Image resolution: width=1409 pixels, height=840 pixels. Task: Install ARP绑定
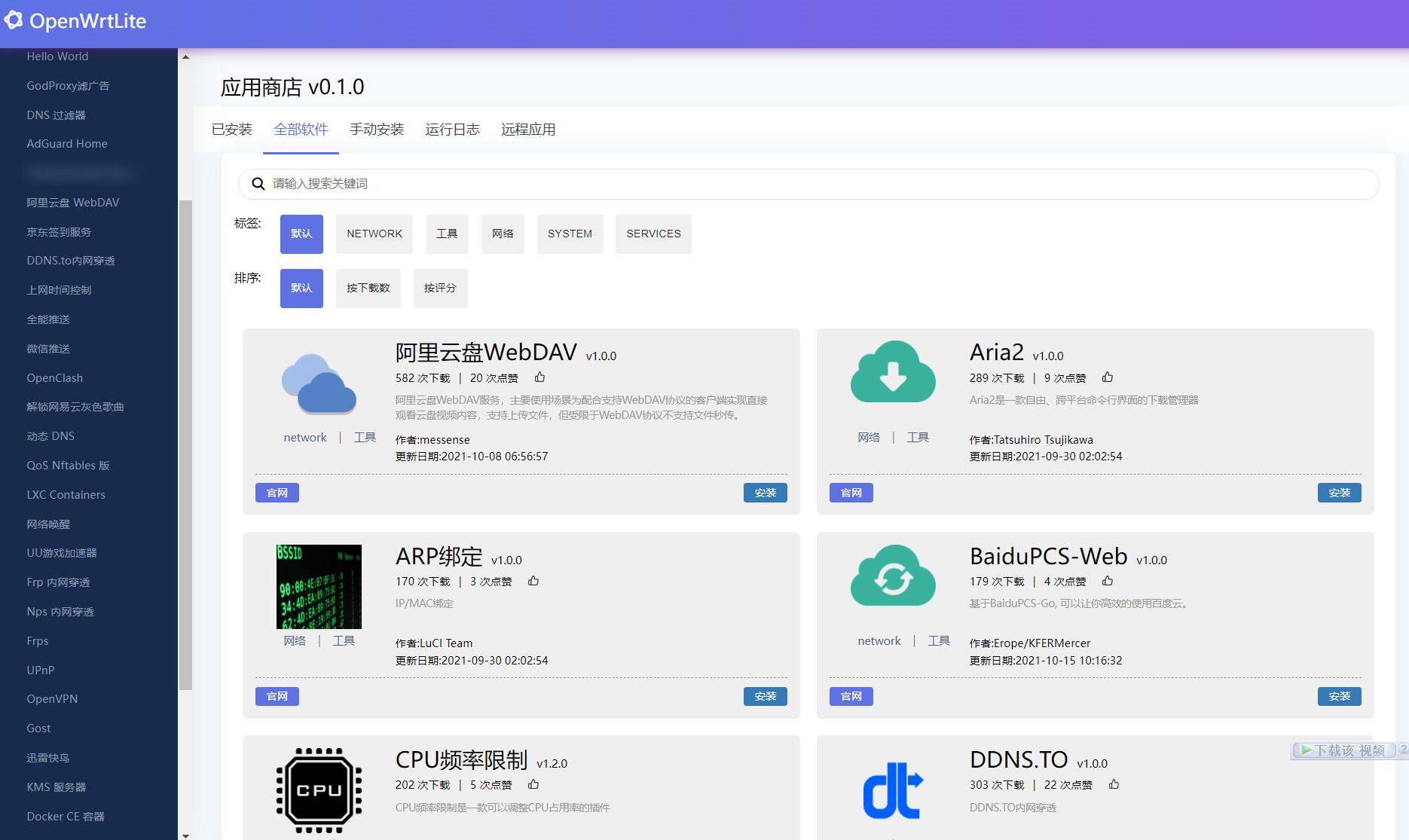point(765,696)
